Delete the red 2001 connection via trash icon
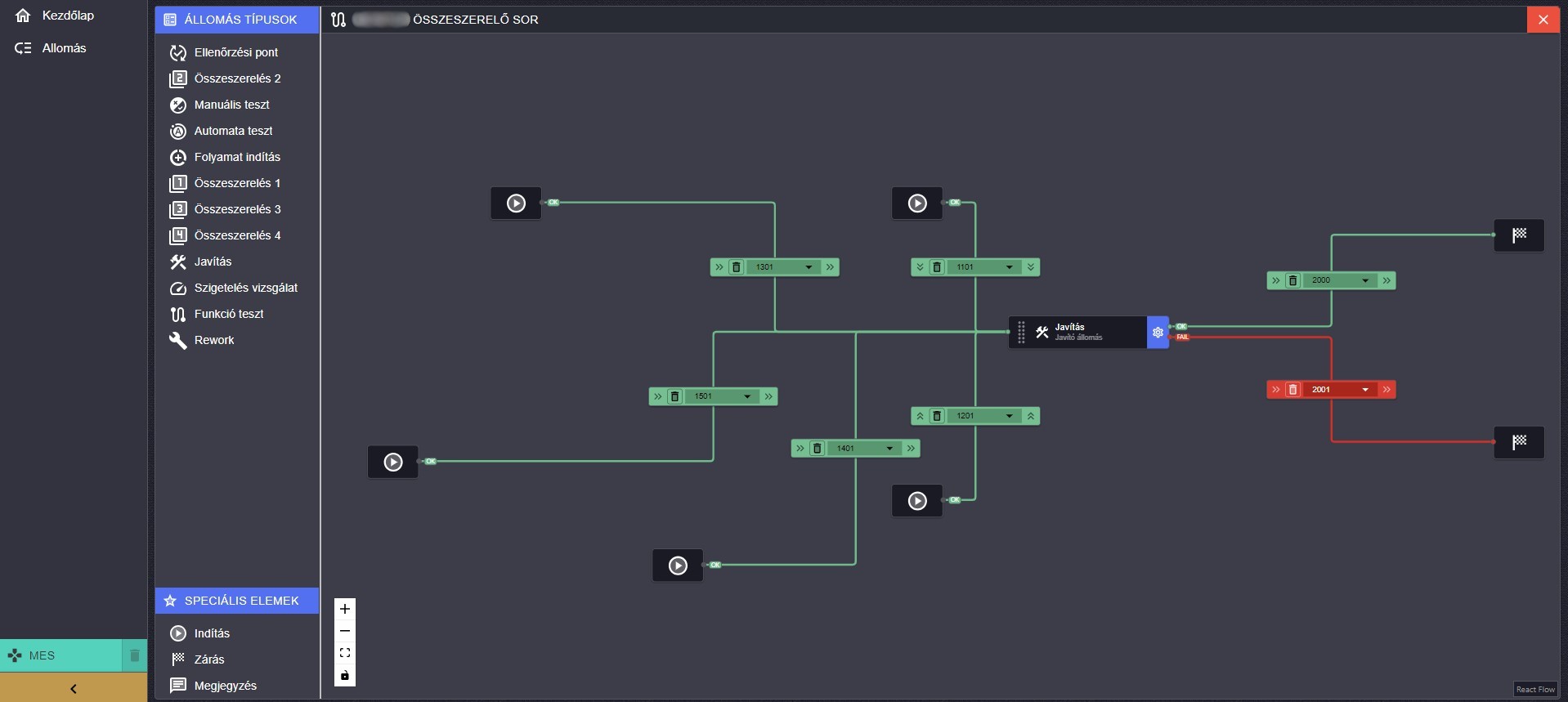Viewport: 1568px width, 702px height. (x=1292, y=390)
